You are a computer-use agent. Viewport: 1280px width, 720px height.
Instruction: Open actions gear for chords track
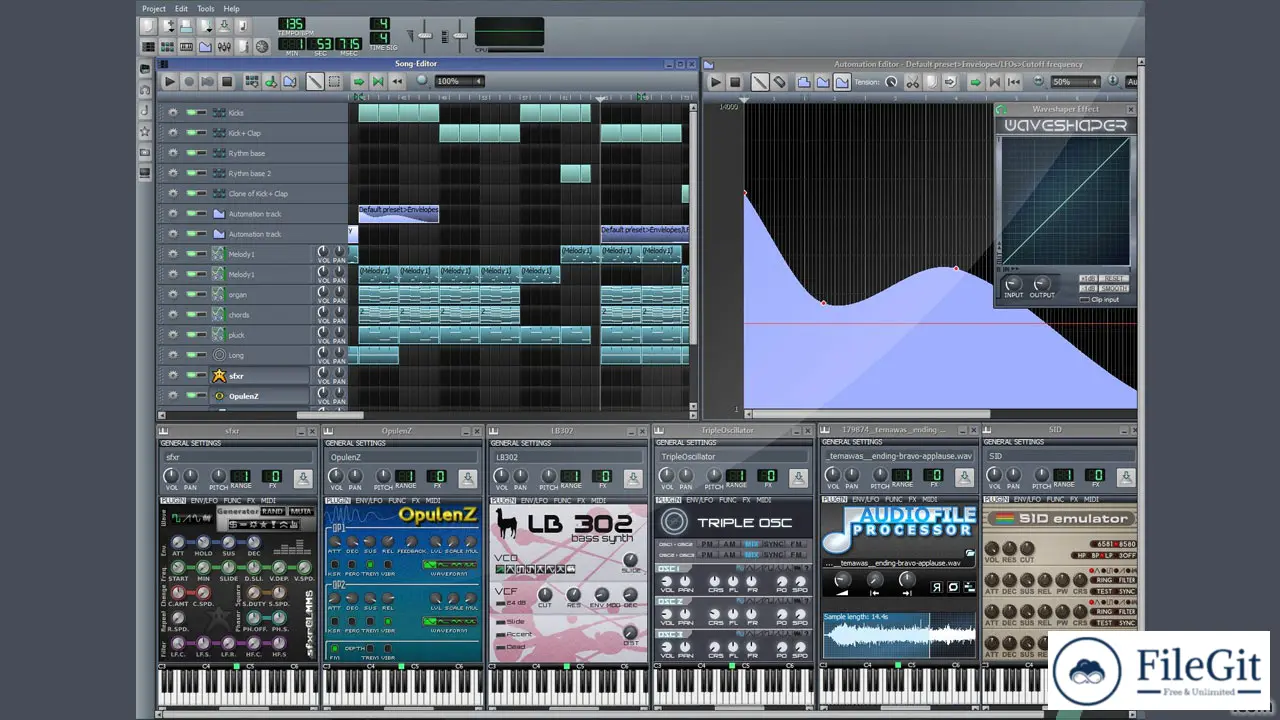tap(172, 314)
